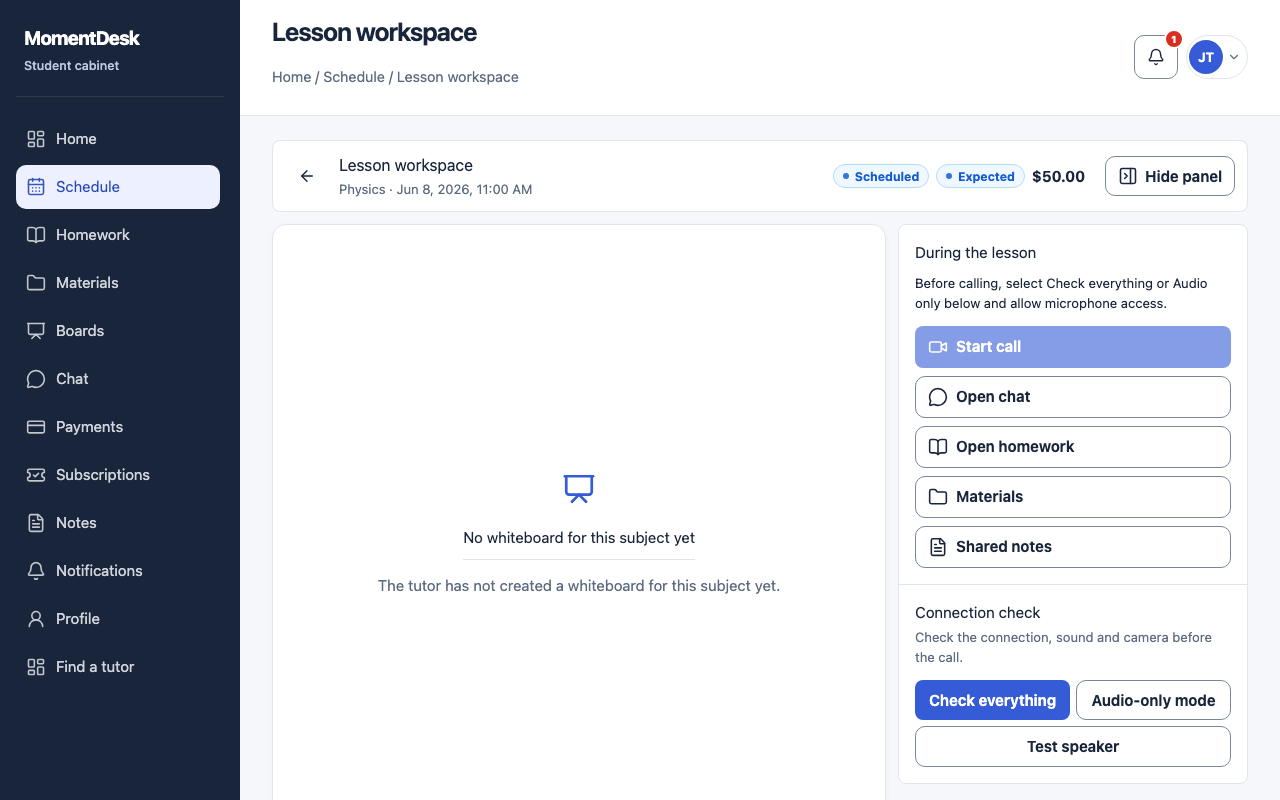The height and width of the screenshot is (800, 1280).
Task: Switch to Audio-only mode
Action: (1153, 700)
